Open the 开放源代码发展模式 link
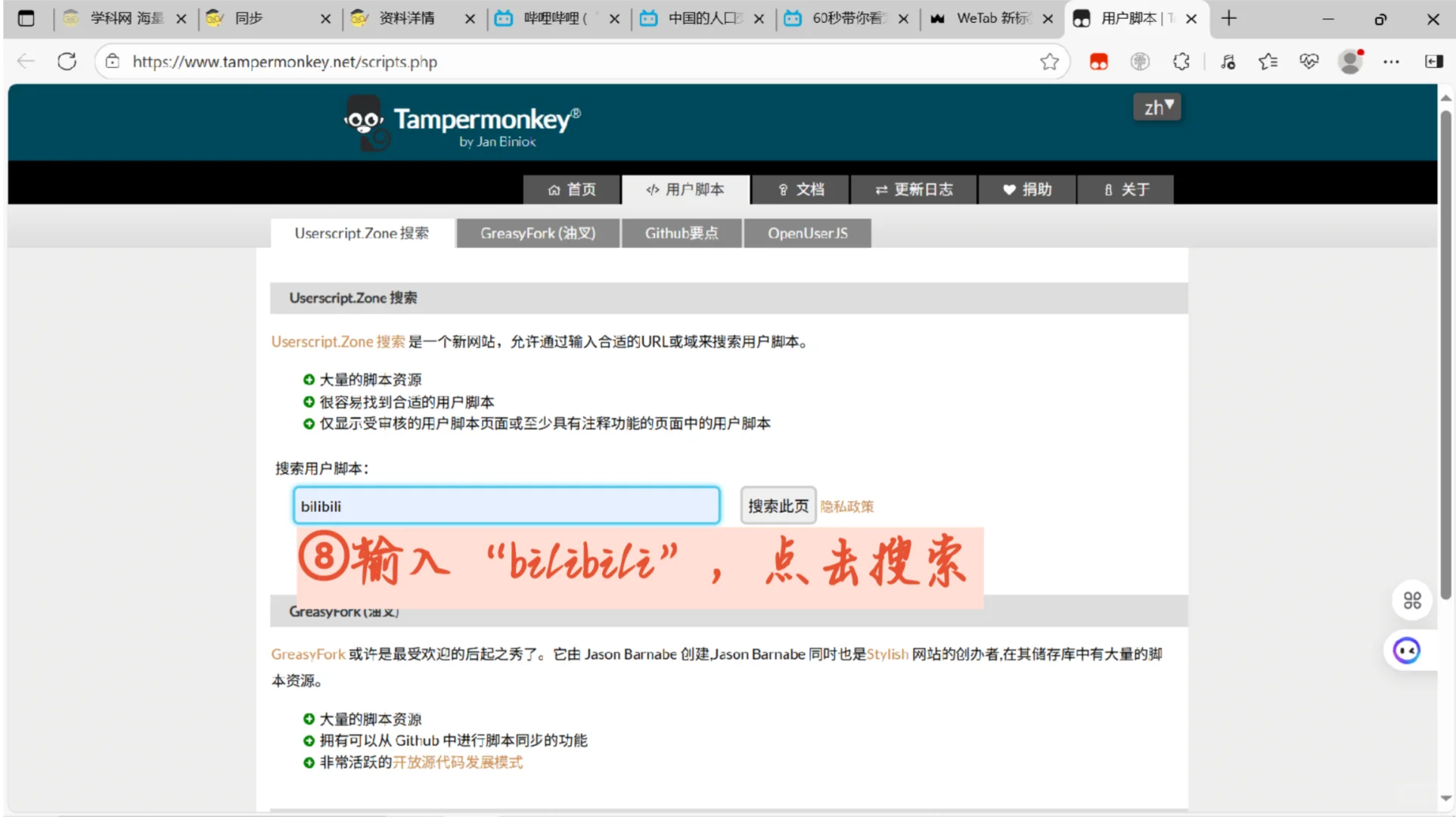This screenshot has width=1456, height=817. point(457,763)
